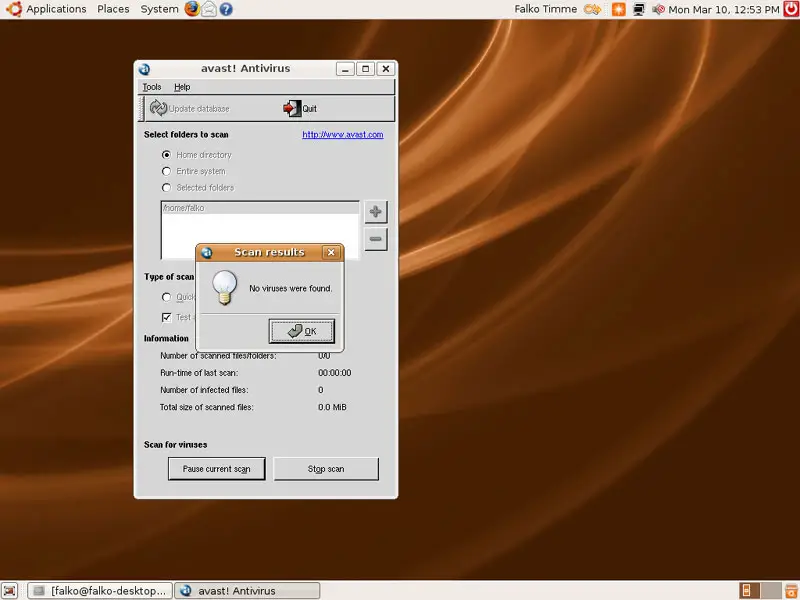
Task: Remove a folder with the minus button
Action: (x=376, y=239)
